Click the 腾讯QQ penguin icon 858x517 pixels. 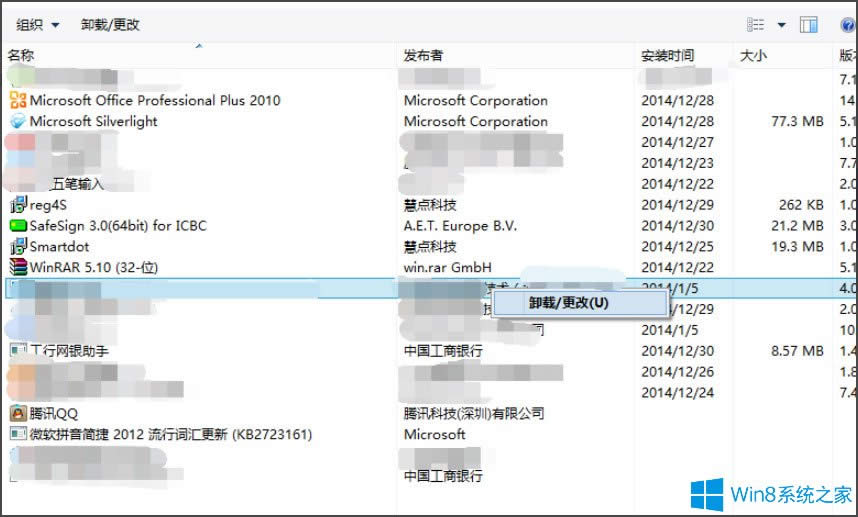pyautogui.click(x=18, y=413)
